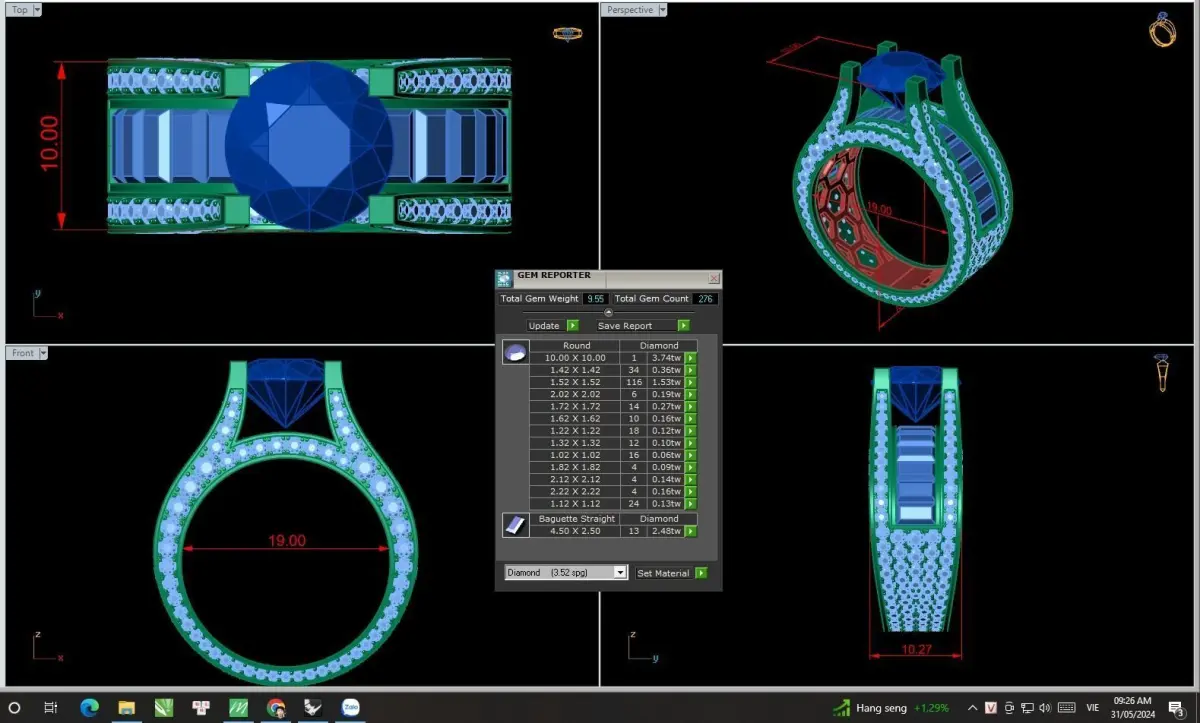
Task: Activate the Top viewport label
Action: tap(20, 10)
